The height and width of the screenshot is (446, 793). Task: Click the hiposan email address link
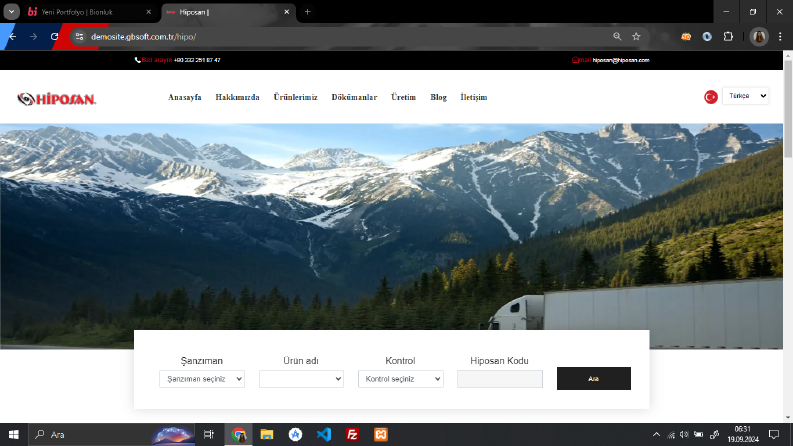point(621,60)
